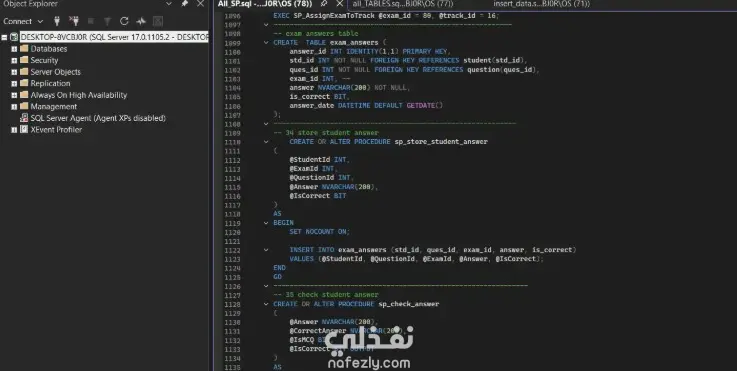The width and height of the screenshot is (737, 371).
Task: Expand the XEvent Profiler node
Action: 14,130
